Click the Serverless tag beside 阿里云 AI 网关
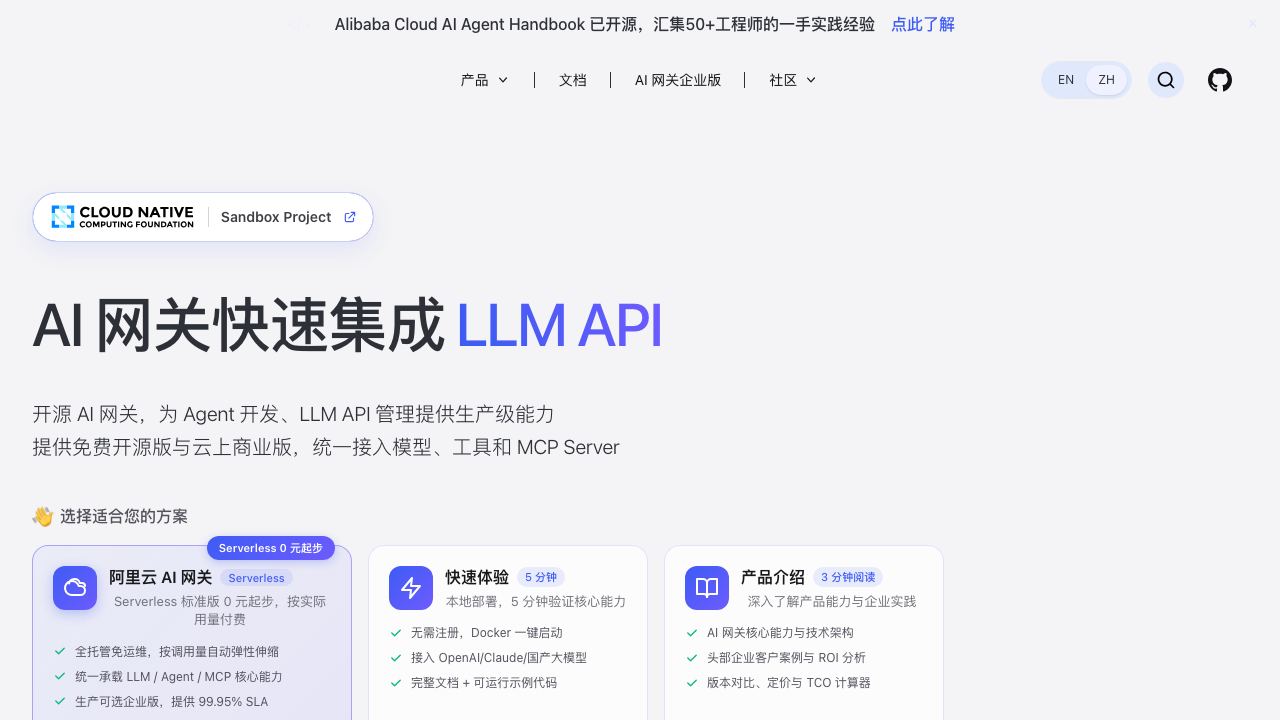Viewport: 1280px width, 720px height. [256, 578]
